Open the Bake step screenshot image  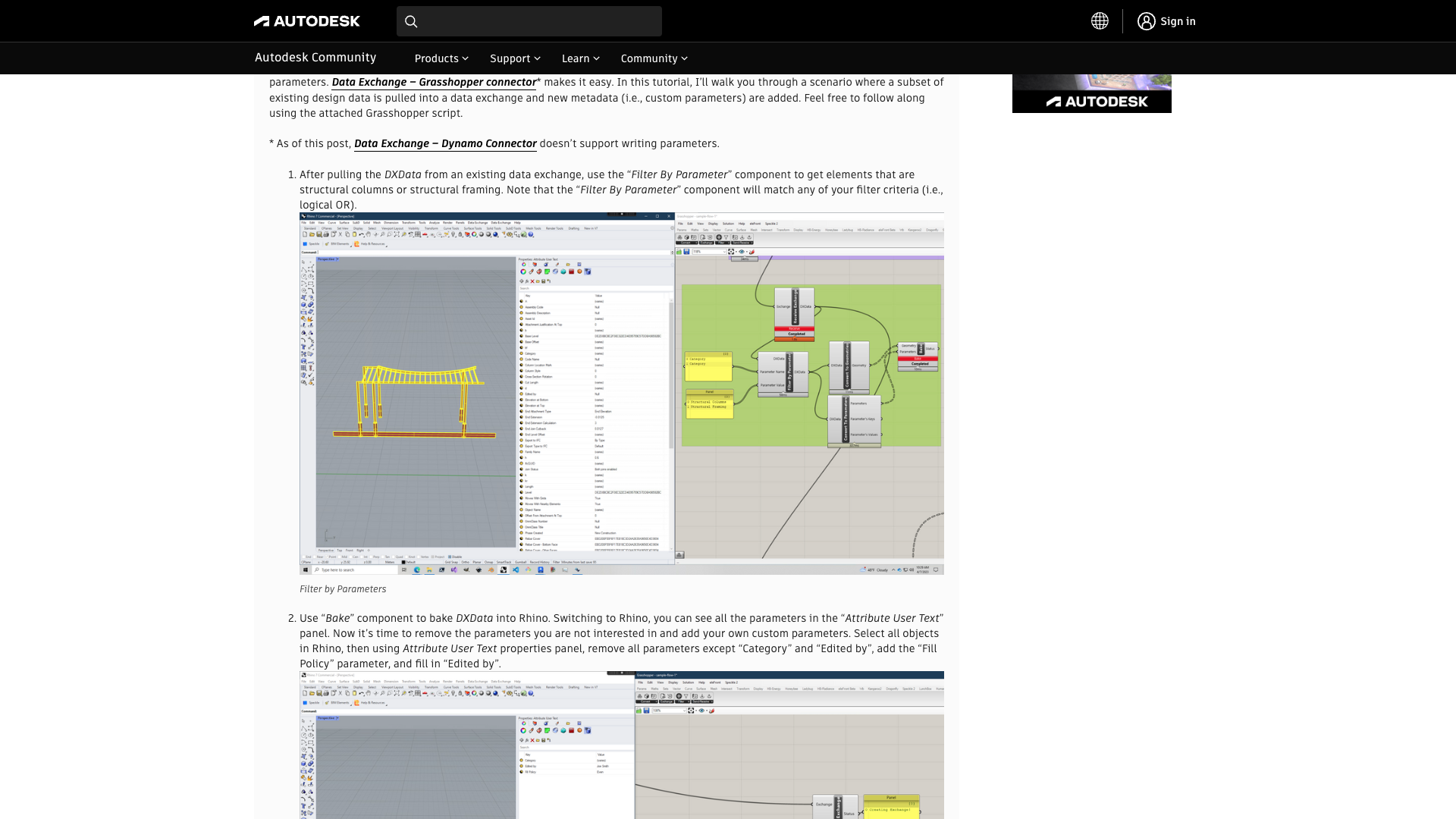[622, 745]
